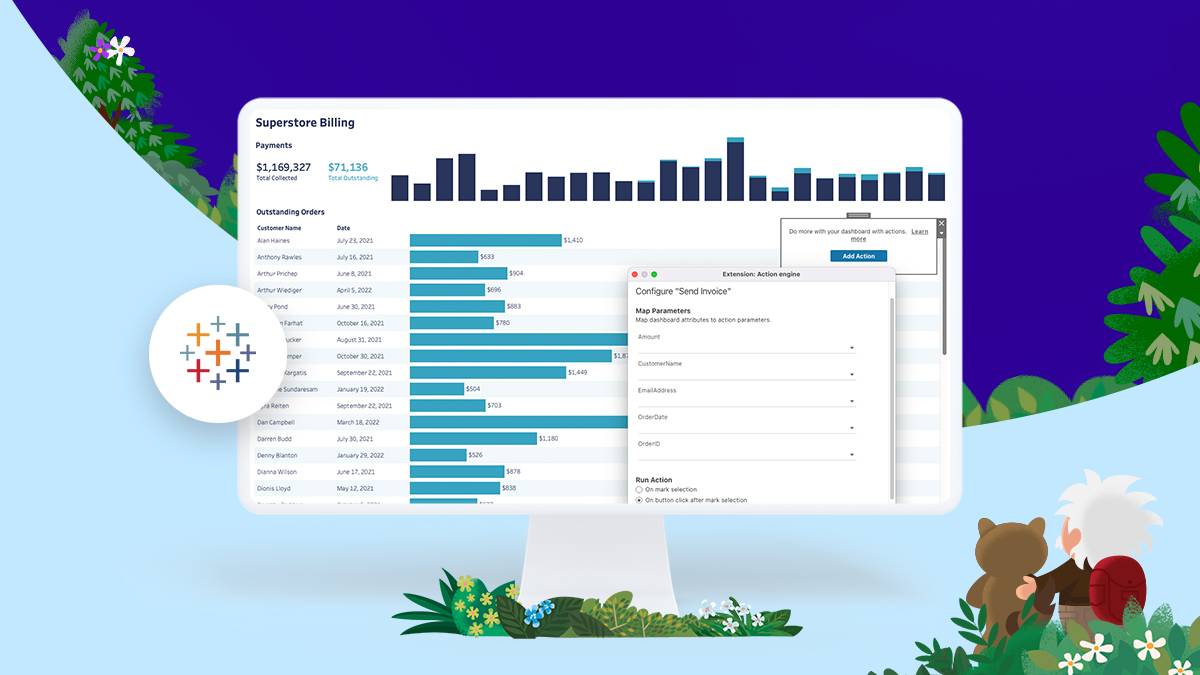Click the Add Action button
Screen dimensions: 1200x675
click(x=858, y=256)
